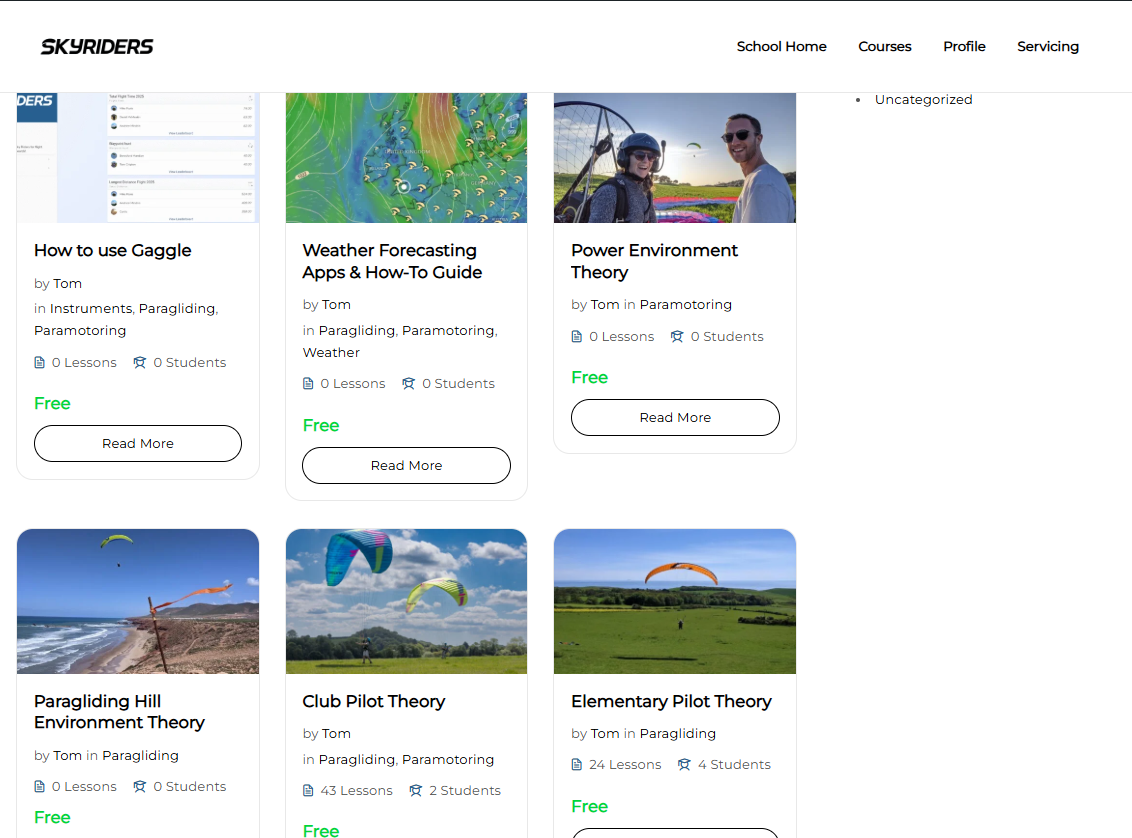The image size is (1132, 838).
Task: Click Paramotoring category on Club Pilot card
Action: (x=448, y=759)
